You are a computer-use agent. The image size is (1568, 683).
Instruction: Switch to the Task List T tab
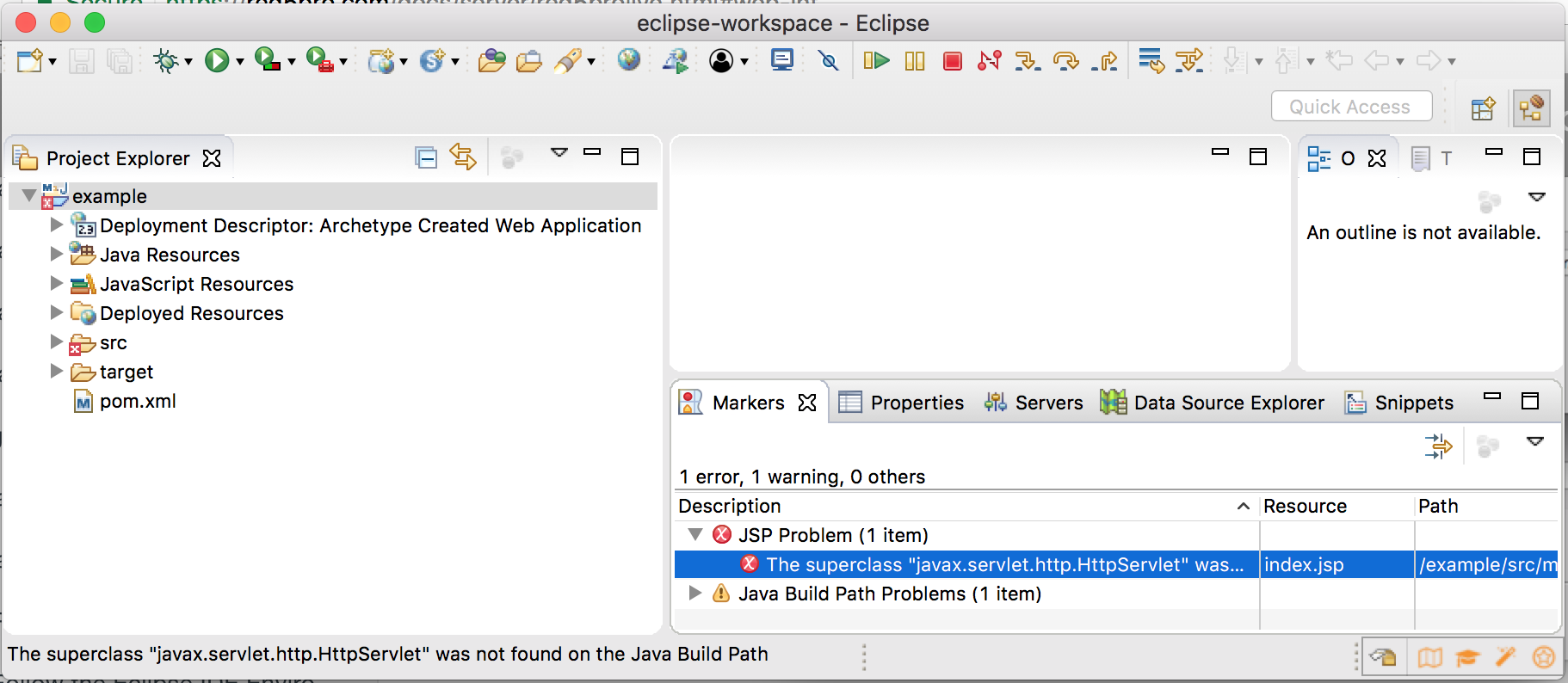1433,158
